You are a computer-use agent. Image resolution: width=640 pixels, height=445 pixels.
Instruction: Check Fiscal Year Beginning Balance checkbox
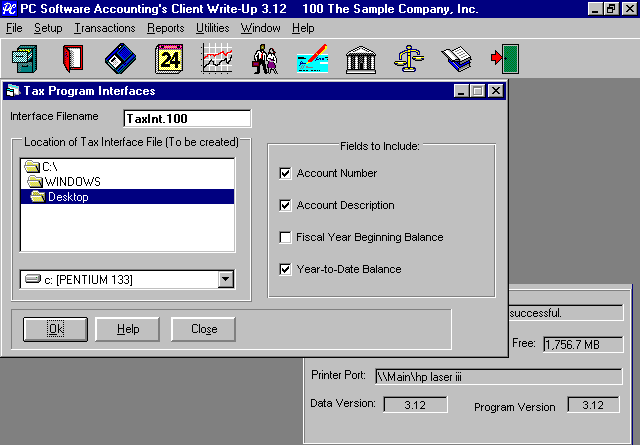285,237
